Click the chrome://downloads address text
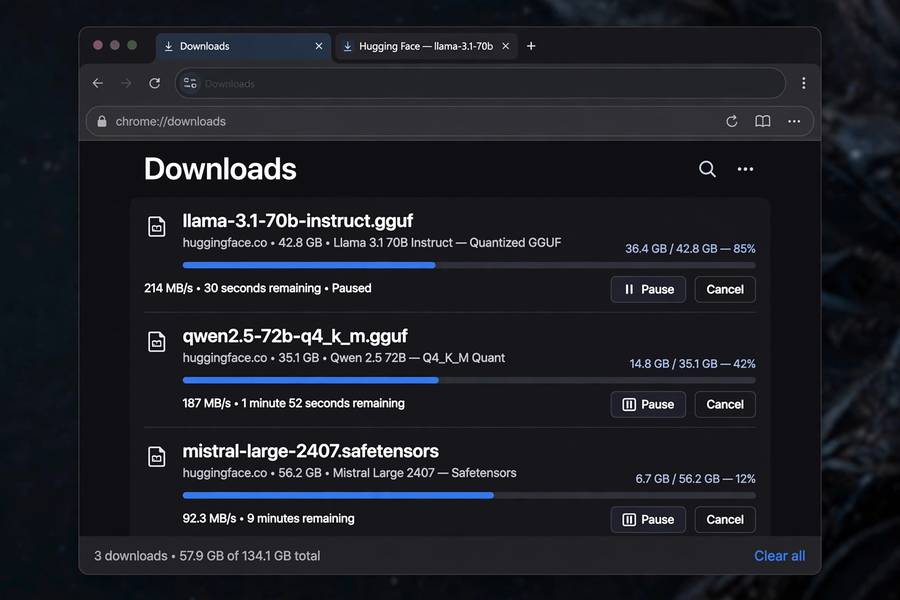Viewport: 900px width, 600px height. coord(170,121)
